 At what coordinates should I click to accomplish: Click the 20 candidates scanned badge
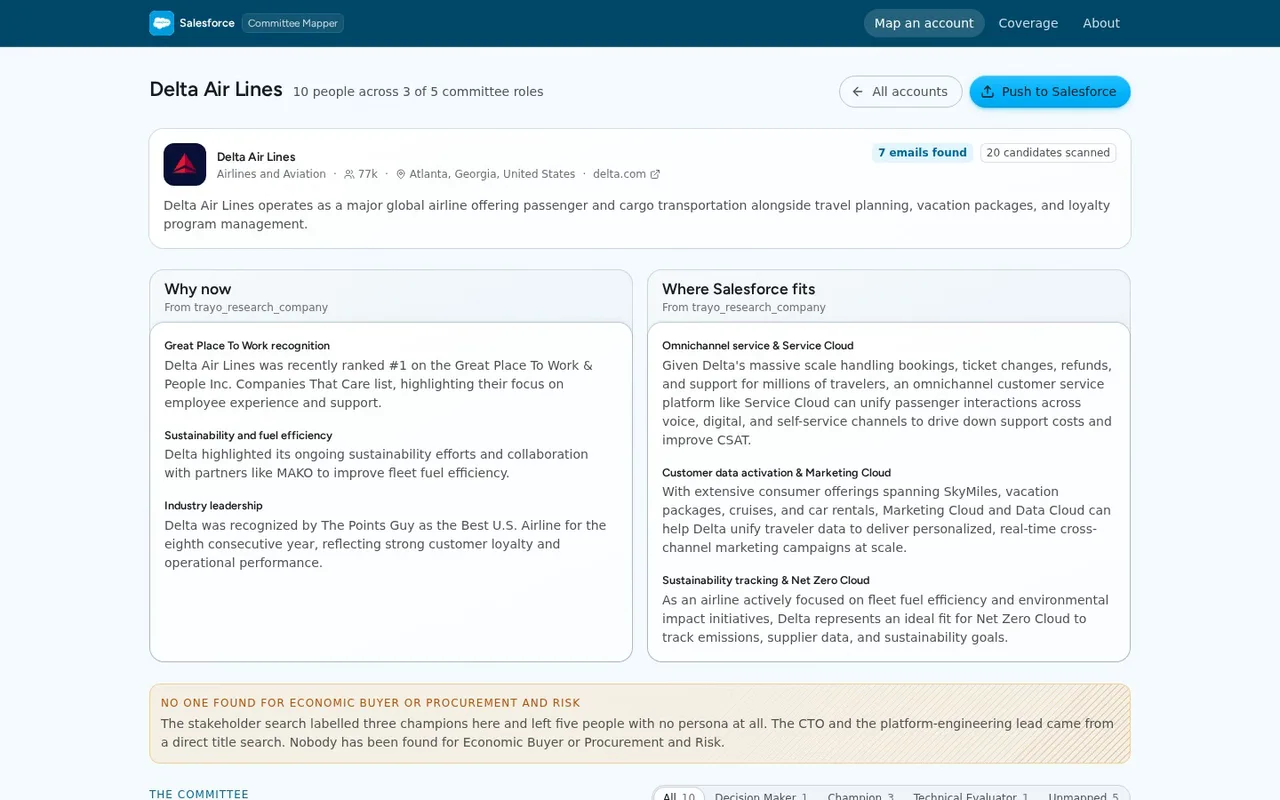pyautogui.click(x=1048, y=153)
